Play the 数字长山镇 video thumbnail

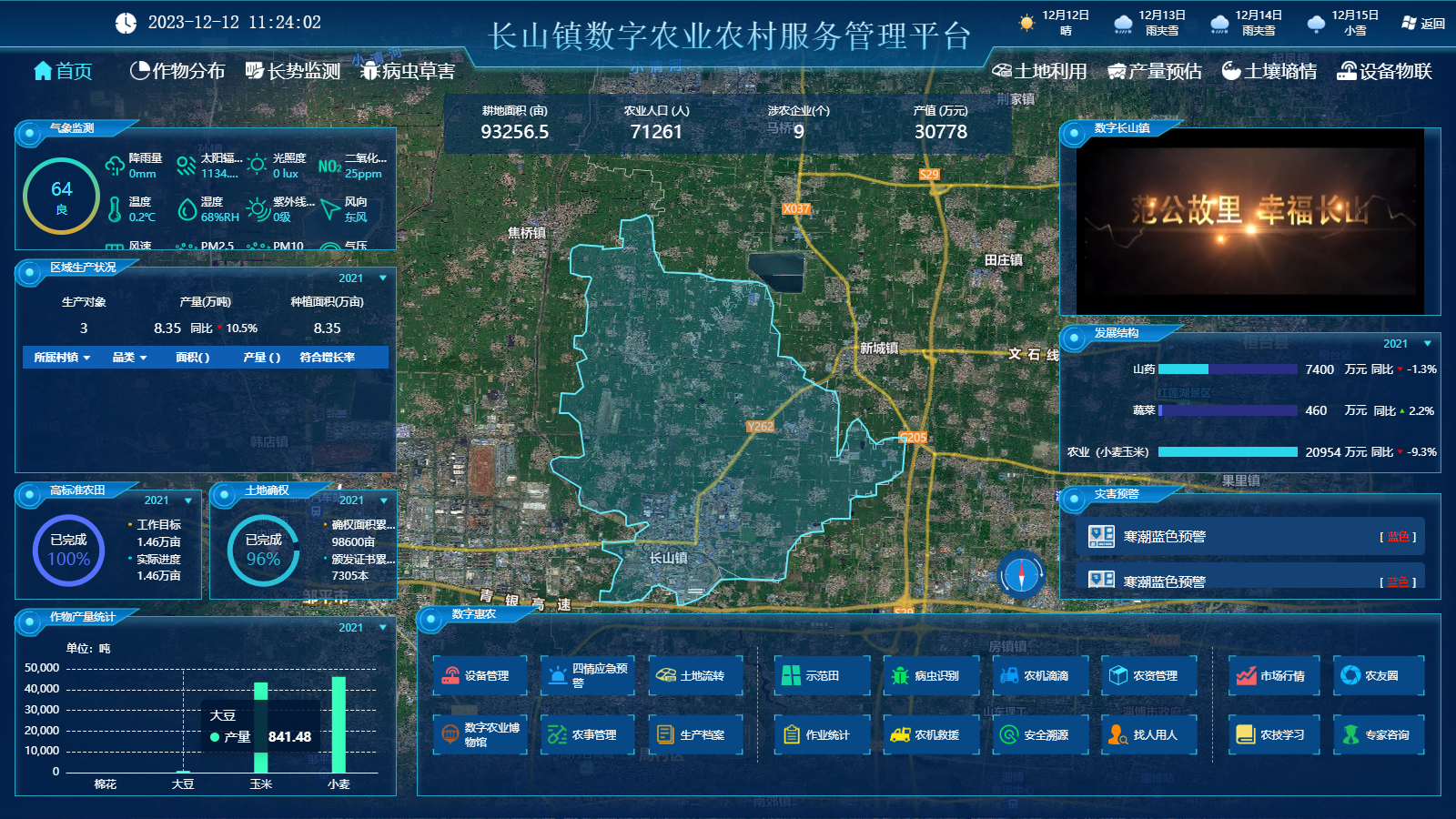pos(1249,221)
